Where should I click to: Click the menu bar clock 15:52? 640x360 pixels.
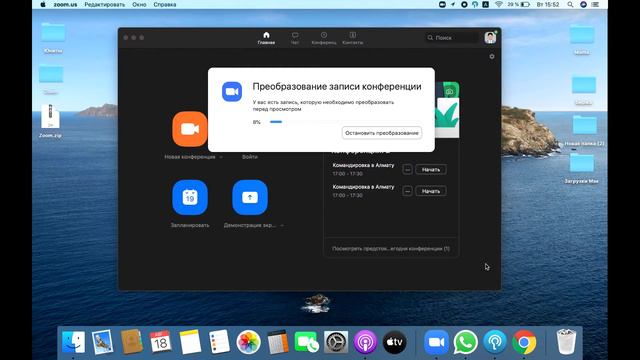tap(548, 4)
